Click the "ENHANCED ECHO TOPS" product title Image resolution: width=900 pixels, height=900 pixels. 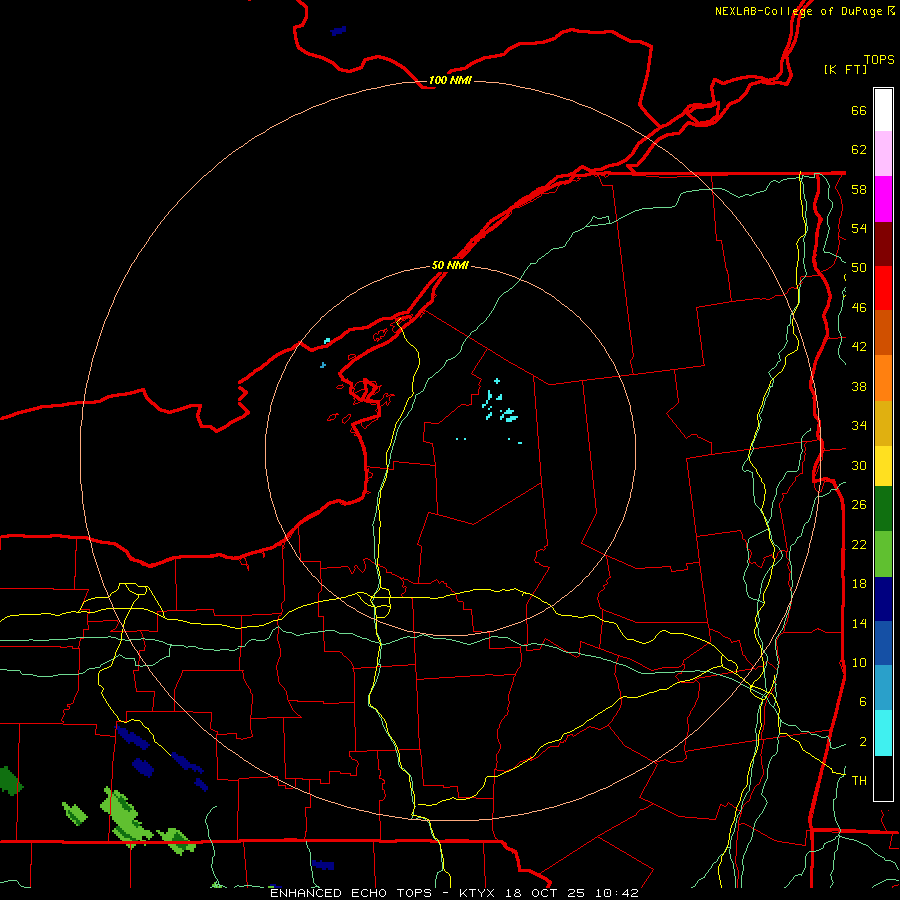click(351, 893)
